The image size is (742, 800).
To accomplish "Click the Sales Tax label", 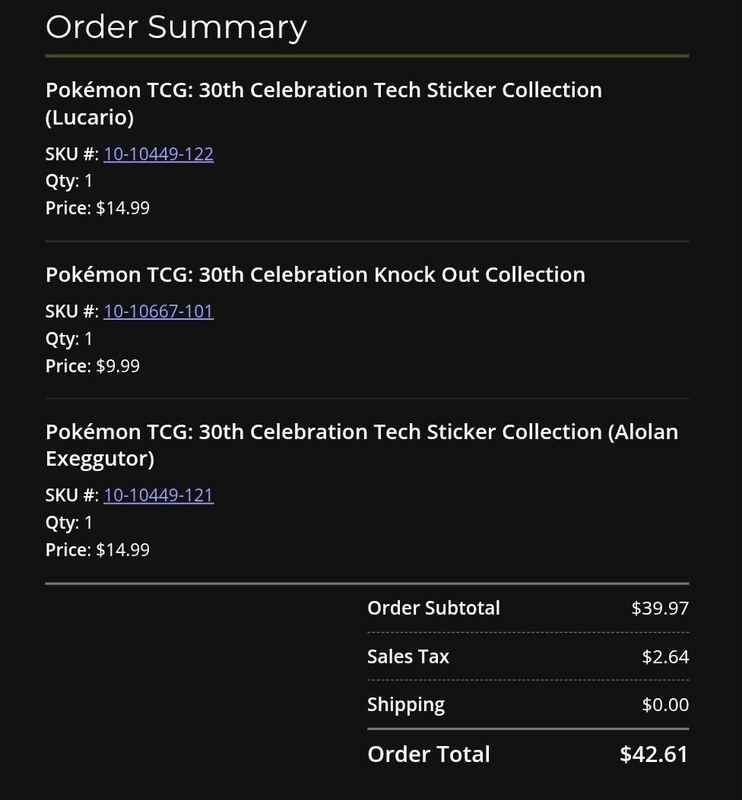I will coord(408,657).
